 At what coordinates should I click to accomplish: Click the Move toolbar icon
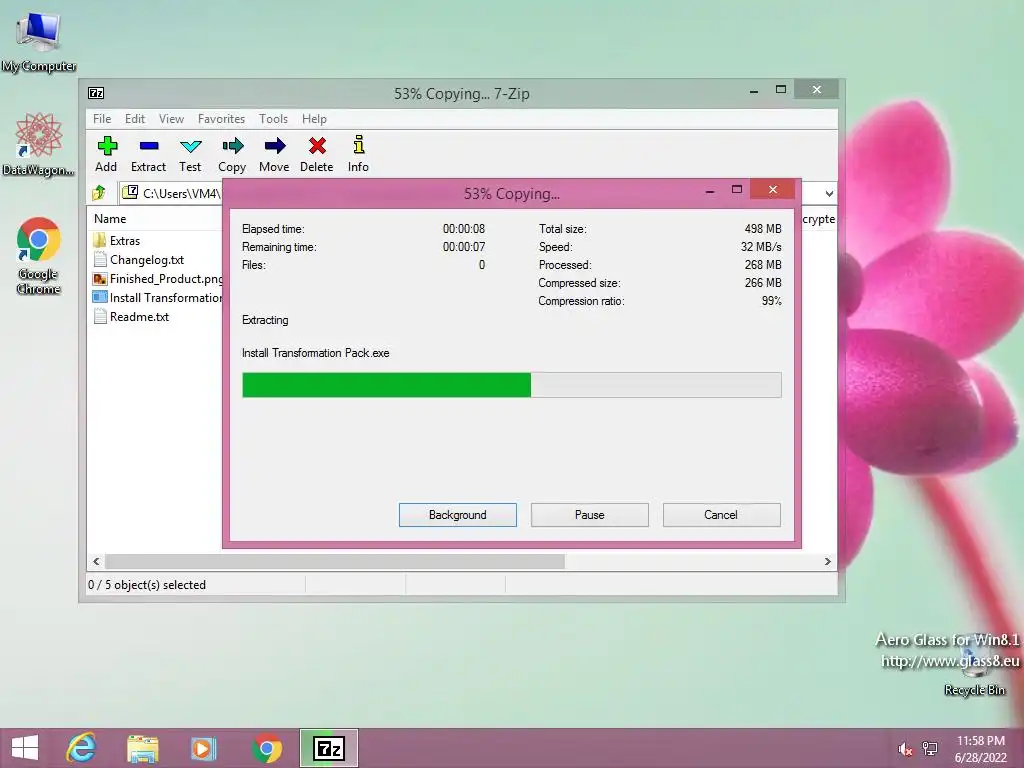point(274,154)
